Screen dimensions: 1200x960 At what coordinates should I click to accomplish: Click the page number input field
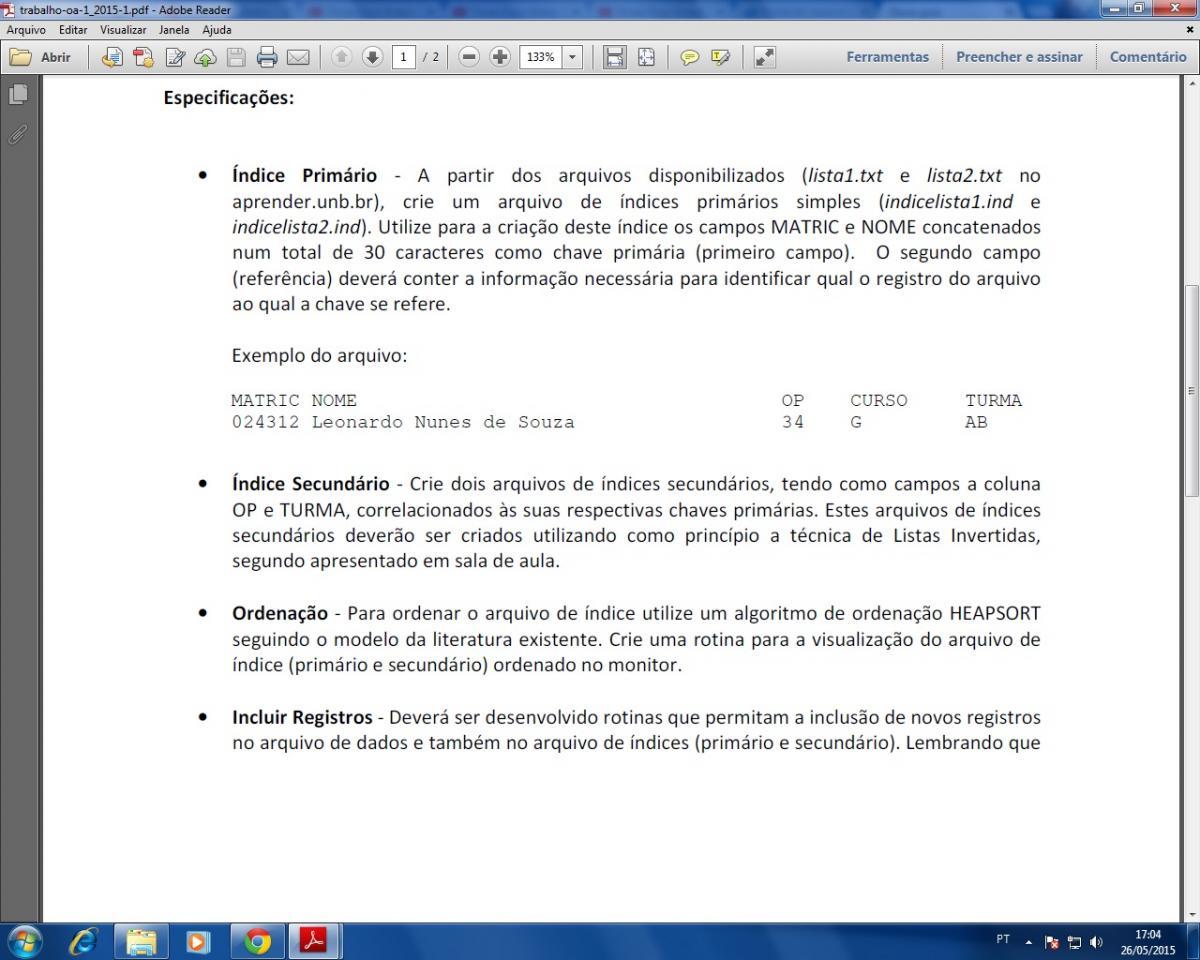click(404, 57)
